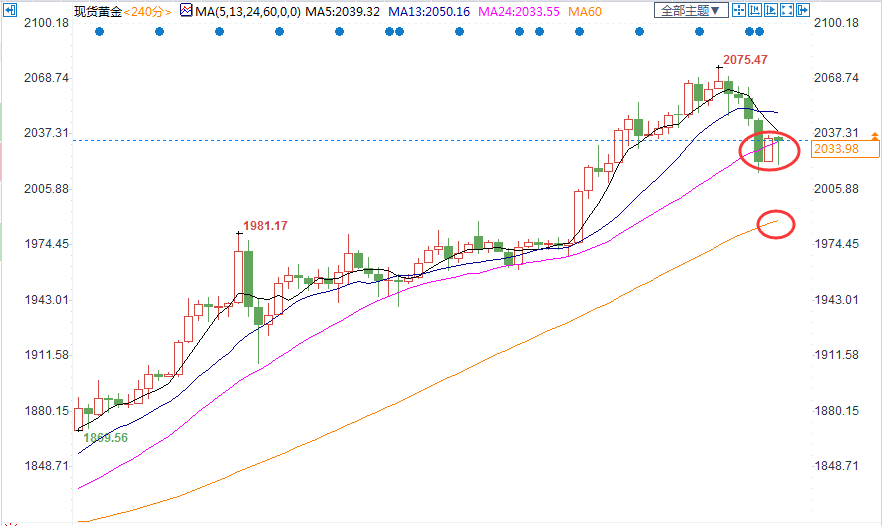Click the 现货黄金 instrument title
This screenshot has width=882, height=526.
point(96,11)
